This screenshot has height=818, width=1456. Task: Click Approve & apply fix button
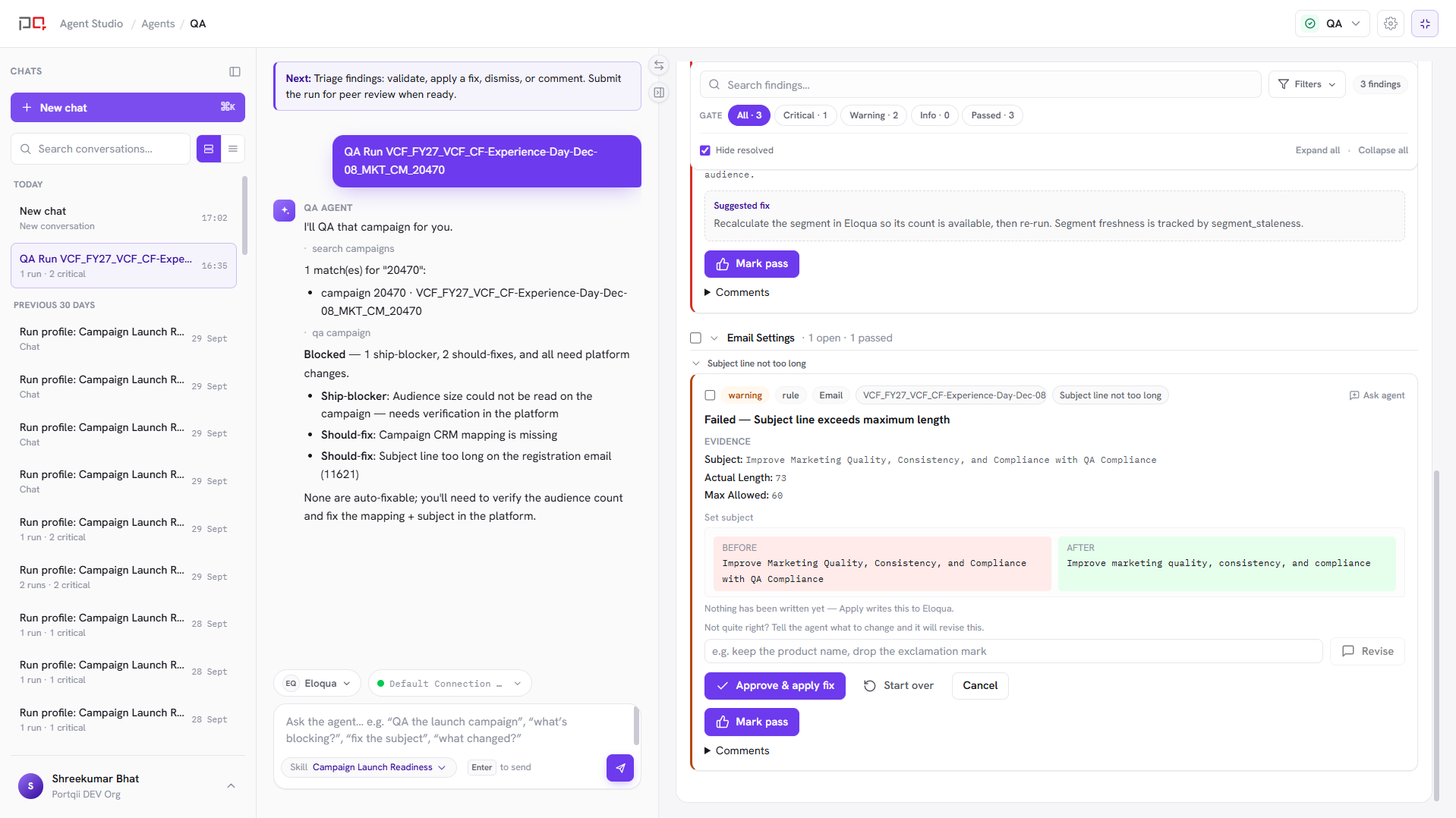pos(775,686)
